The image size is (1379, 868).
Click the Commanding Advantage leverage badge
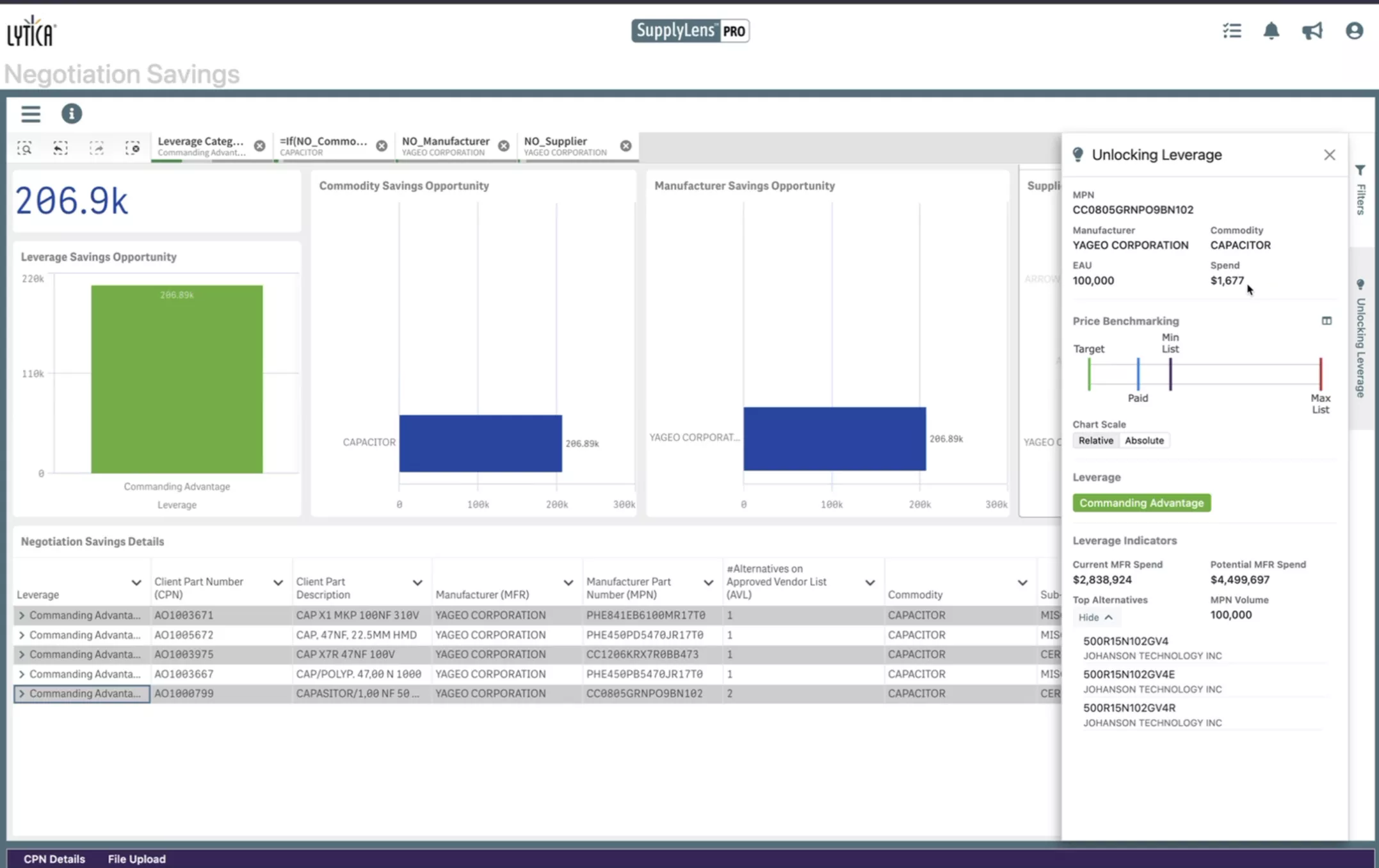pyautogui.click(x=1141, y=503)
